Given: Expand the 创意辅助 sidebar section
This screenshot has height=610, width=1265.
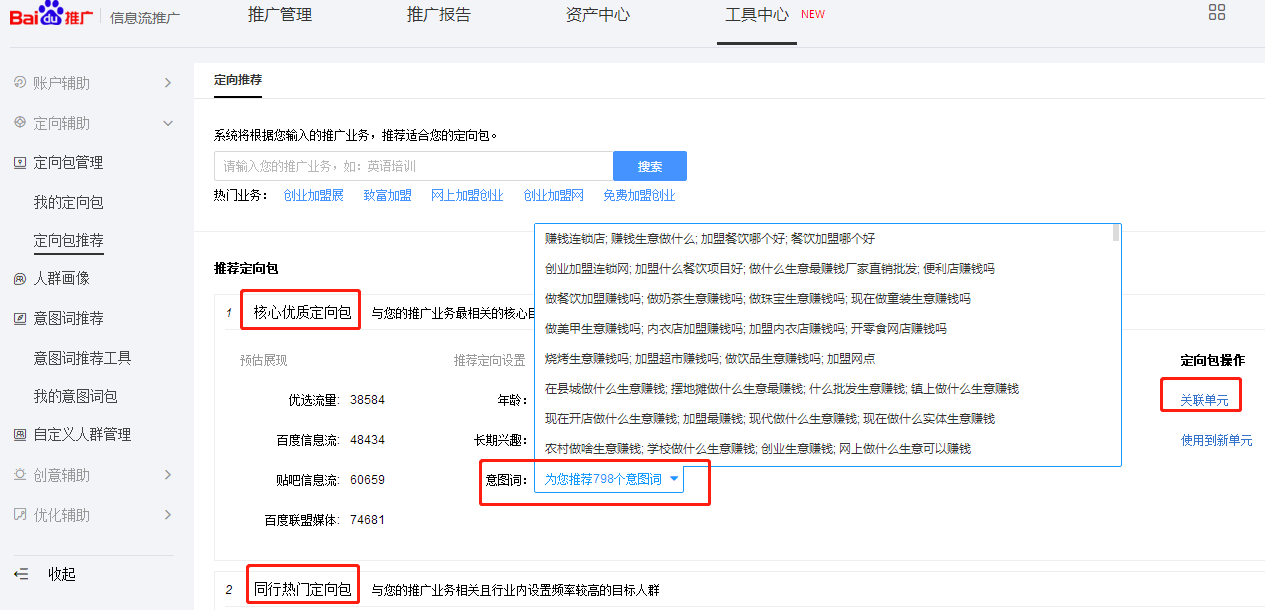Looking at the screenshot, I should click(x=62, y=475).
